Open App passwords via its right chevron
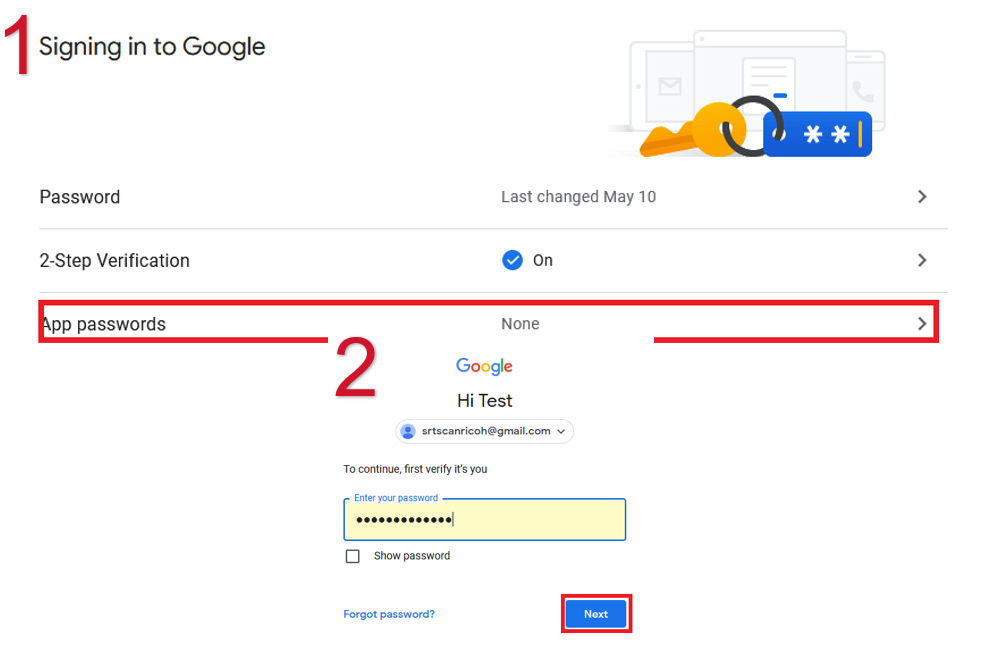The height and width of the screenshot is (653, 986). point(922,324)
